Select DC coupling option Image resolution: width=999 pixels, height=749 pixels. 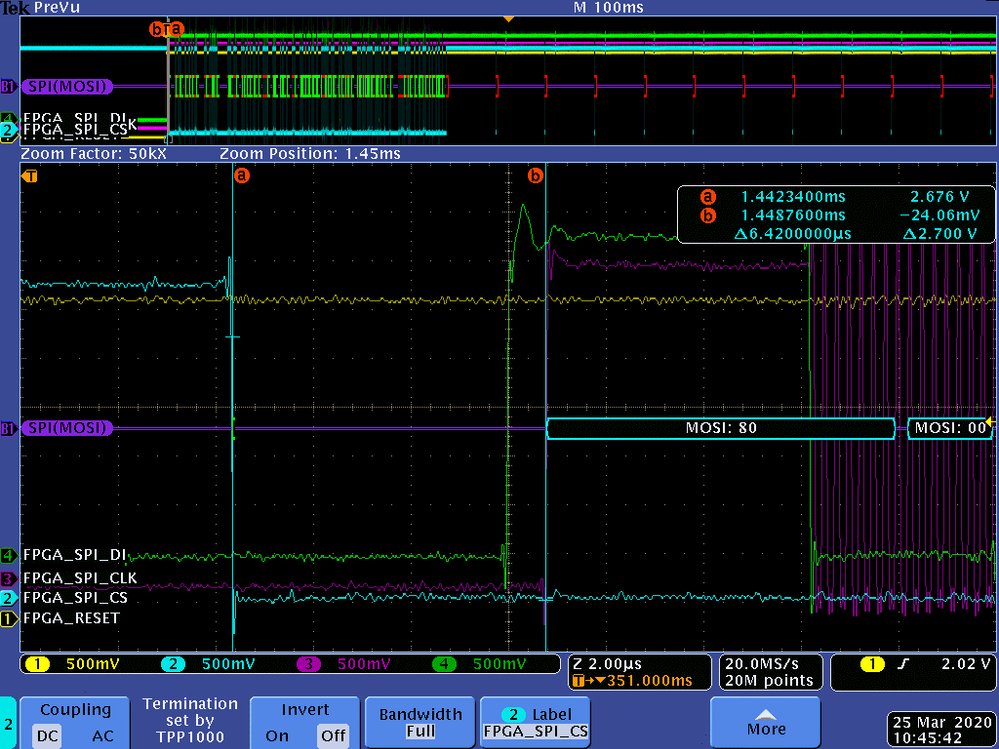pyautogui.click(x=47, y=736)
